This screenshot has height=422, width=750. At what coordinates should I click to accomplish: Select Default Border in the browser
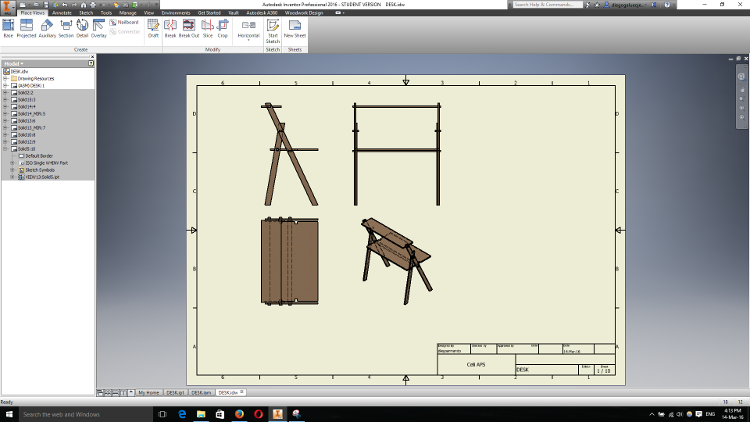point(39,156)
